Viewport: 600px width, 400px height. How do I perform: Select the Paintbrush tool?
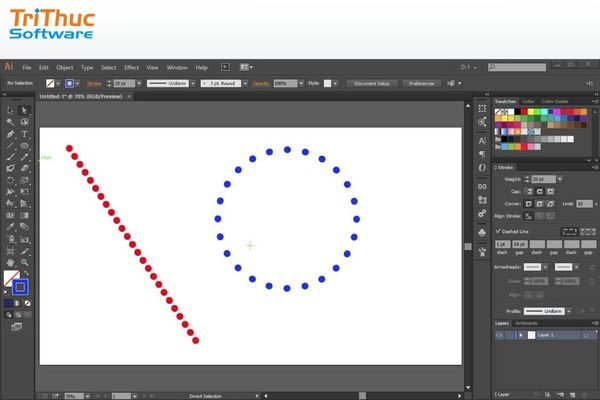point(10,157)
